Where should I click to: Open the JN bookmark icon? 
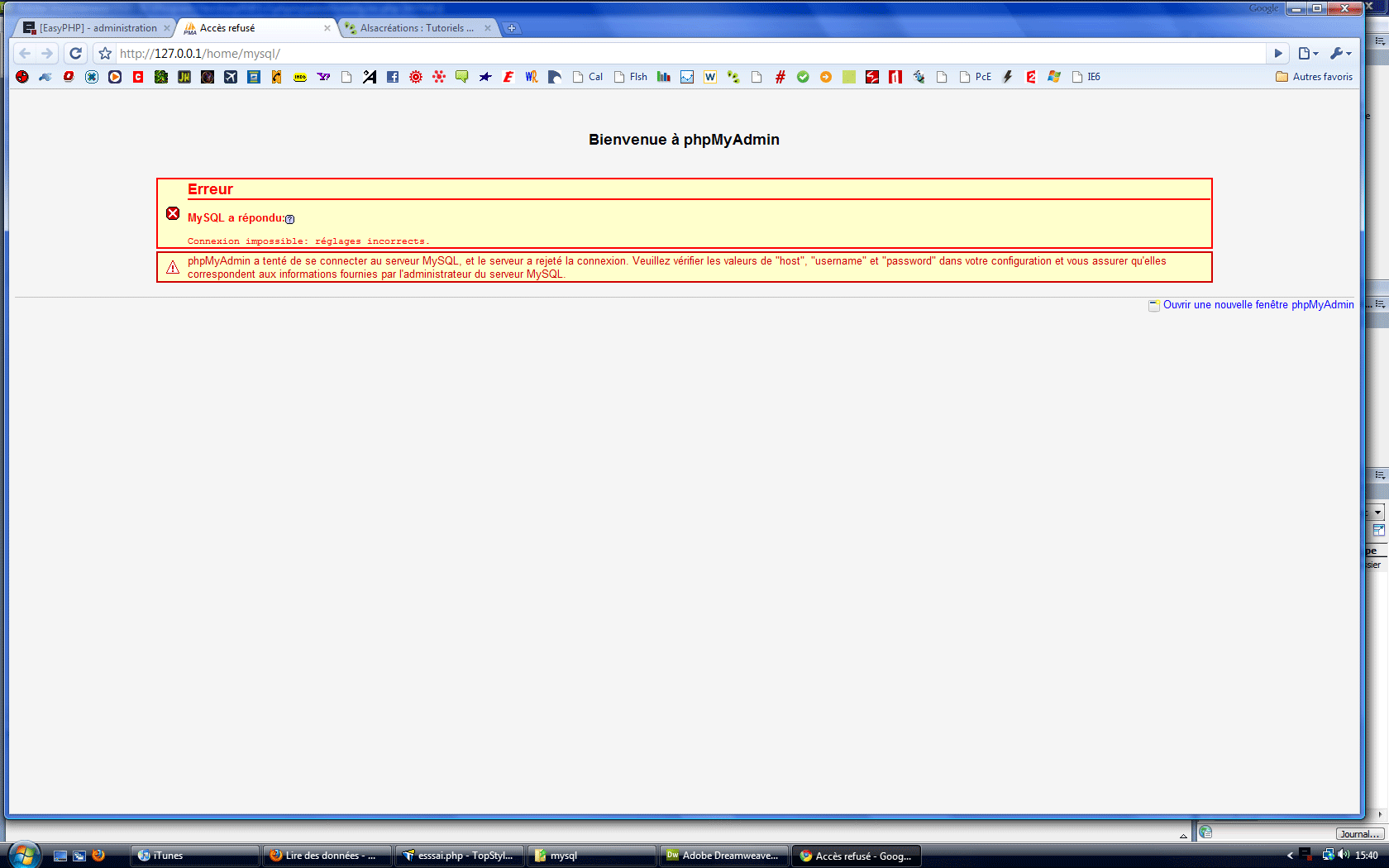184,77
